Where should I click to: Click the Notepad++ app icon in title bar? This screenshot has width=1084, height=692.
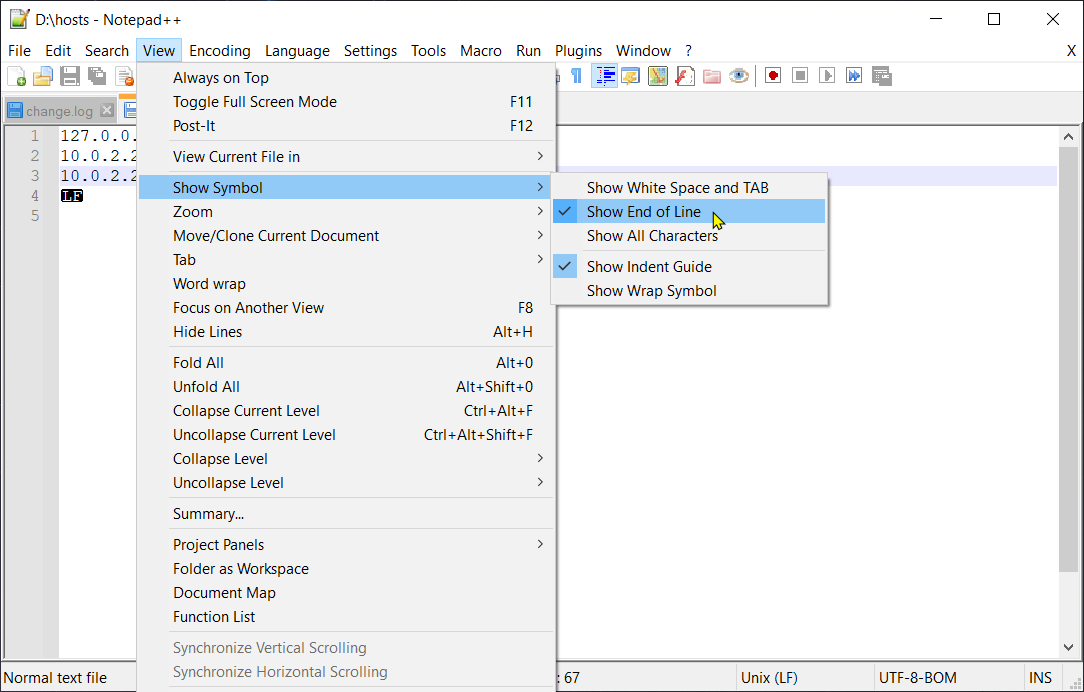tap(19, 19)
